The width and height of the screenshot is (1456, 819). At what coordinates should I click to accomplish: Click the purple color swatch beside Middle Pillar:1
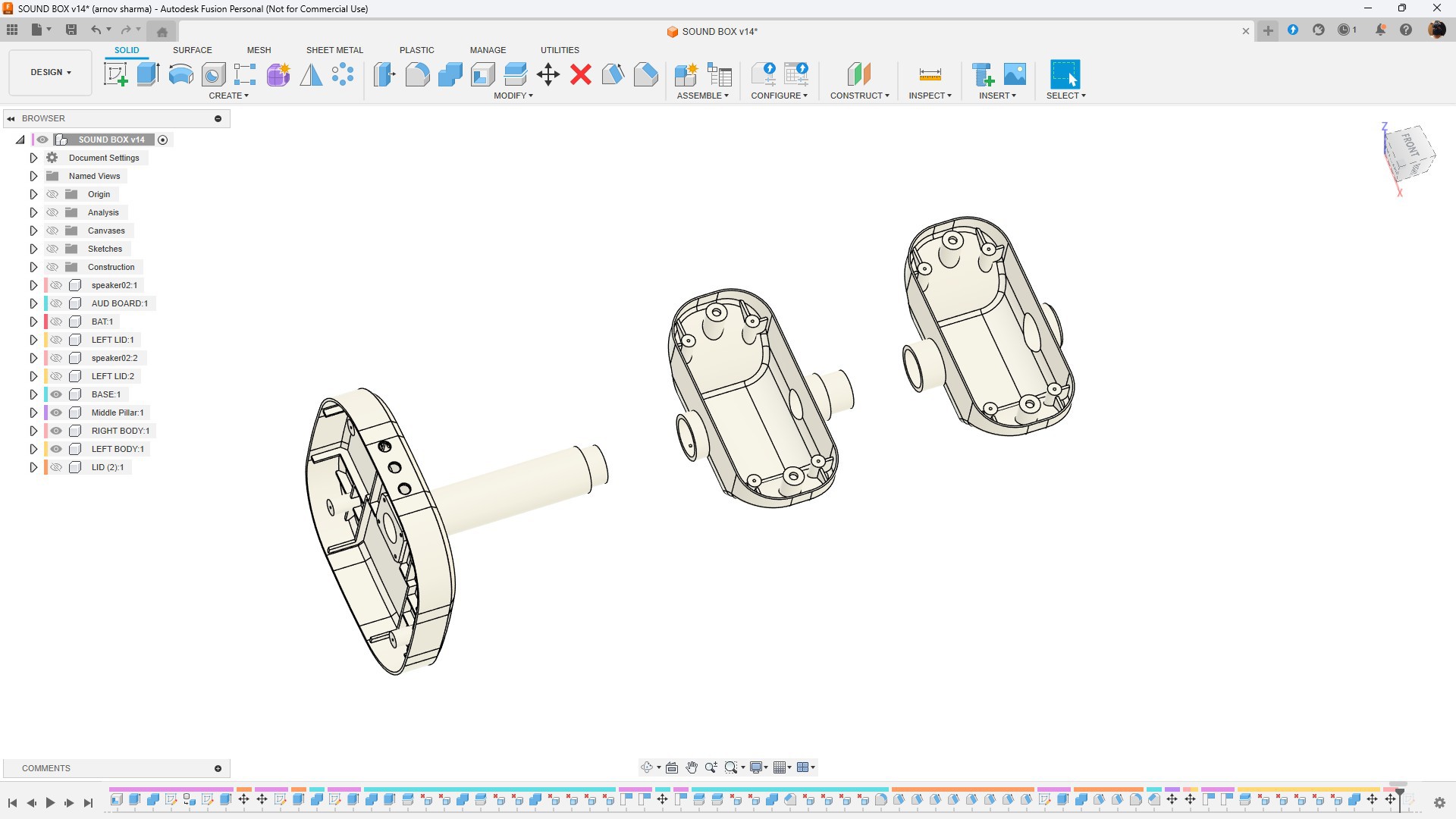tap(46, 413)
